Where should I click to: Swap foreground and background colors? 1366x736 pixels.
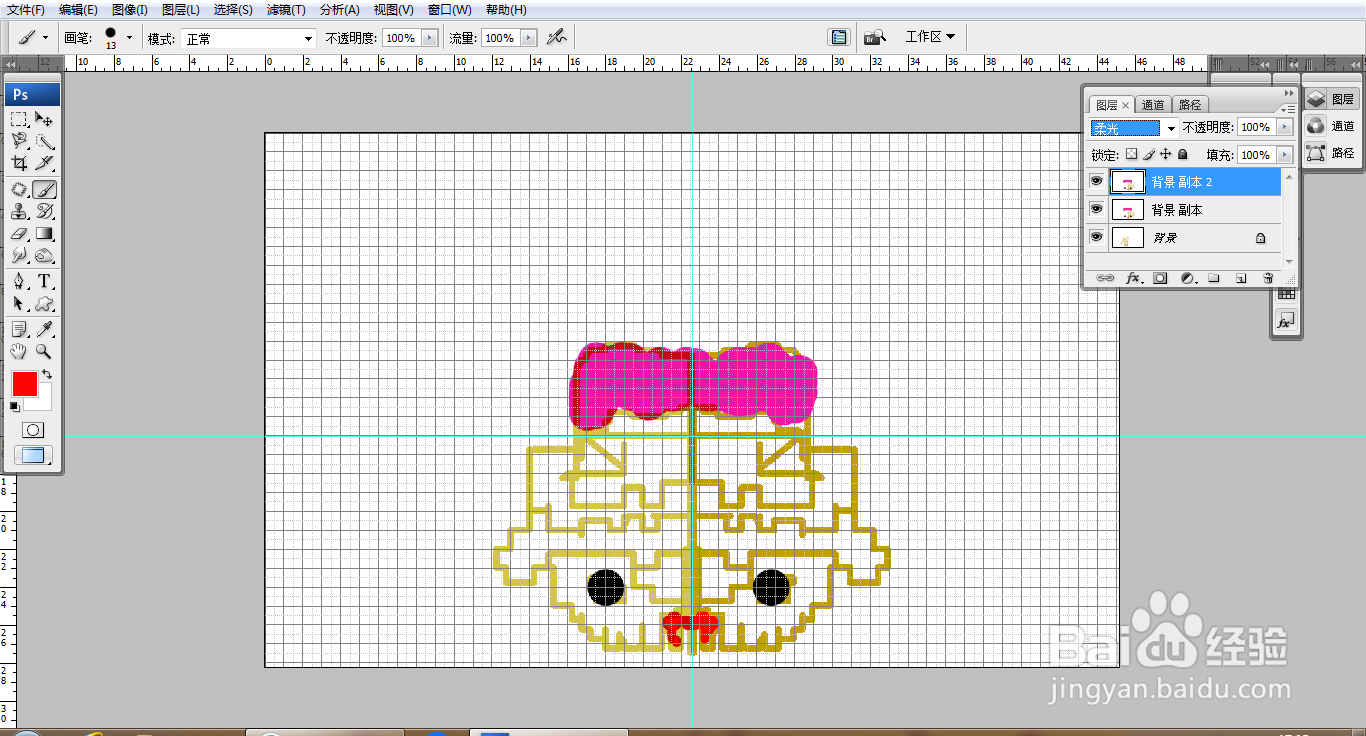point(46,375)
